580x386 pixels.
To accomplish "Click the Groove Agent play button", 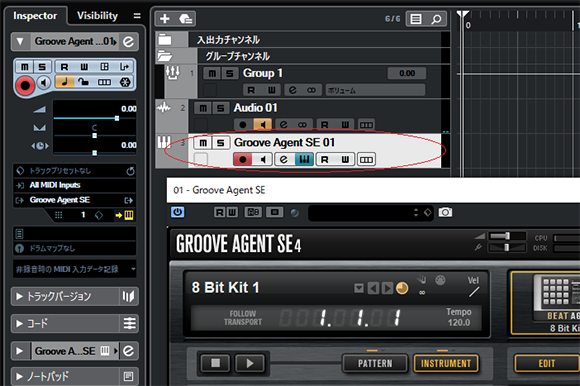I will coord(250,363).
